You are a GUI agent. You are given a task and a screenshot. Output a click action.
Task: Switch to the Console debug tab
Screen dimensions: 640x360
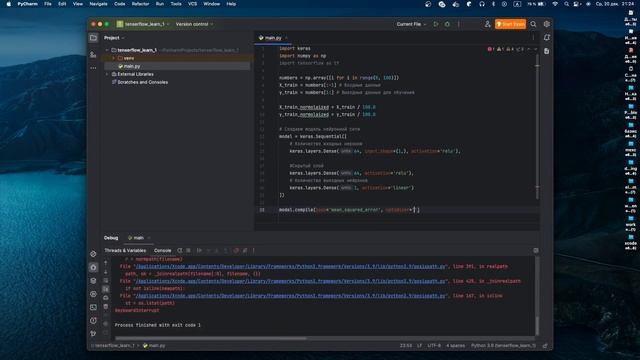(162, 251)
